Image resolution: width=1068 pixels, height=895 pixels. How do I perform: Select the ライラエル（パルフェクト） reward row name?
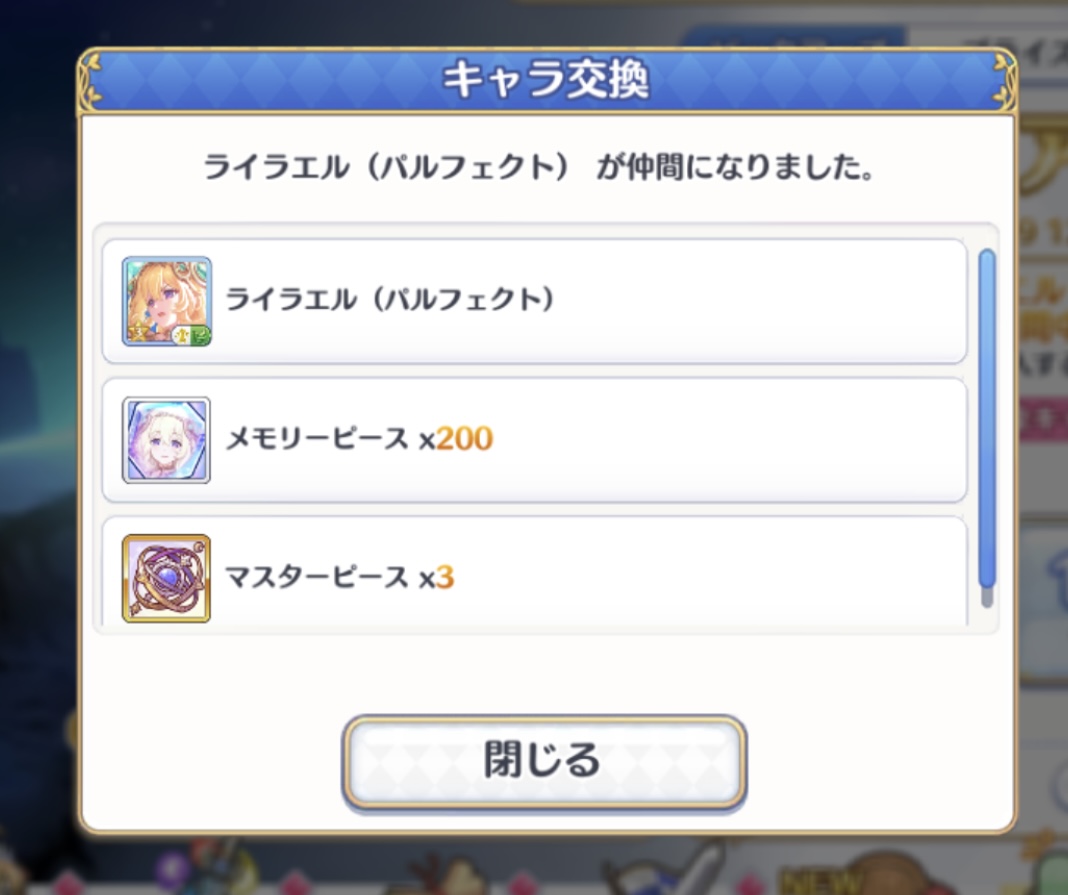coord(390,300)
